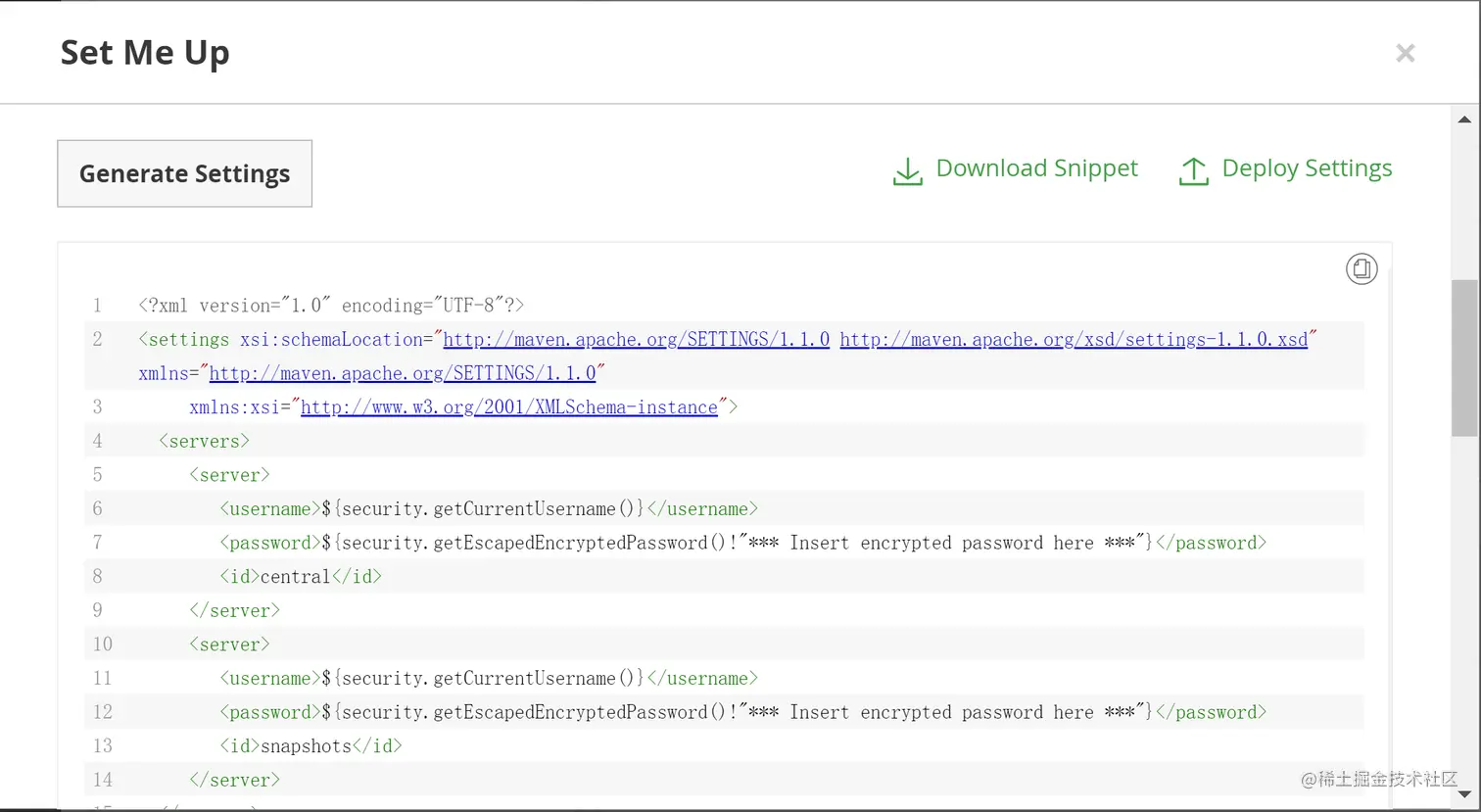
Task: Open the first SETTINGS/1.1.0 link in schemaLocation
Action: [x=636, y=340]
